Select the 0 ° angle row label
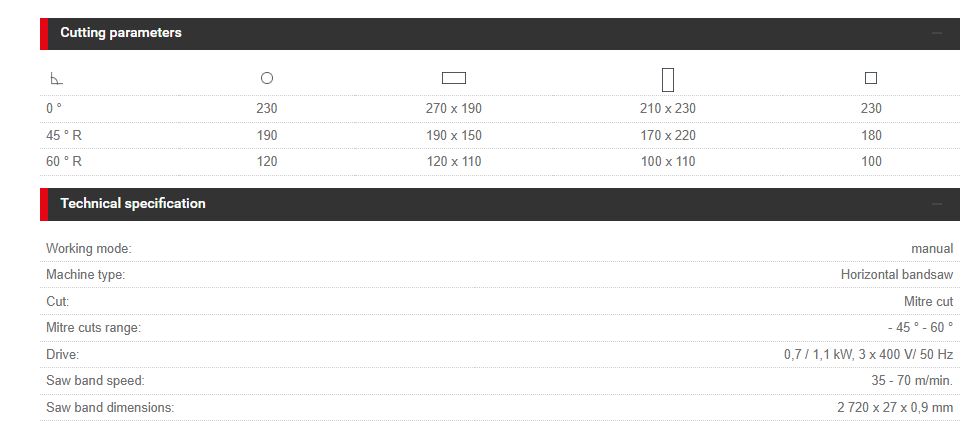Screen dimensions: 971x424 click(x=54, y=108)
